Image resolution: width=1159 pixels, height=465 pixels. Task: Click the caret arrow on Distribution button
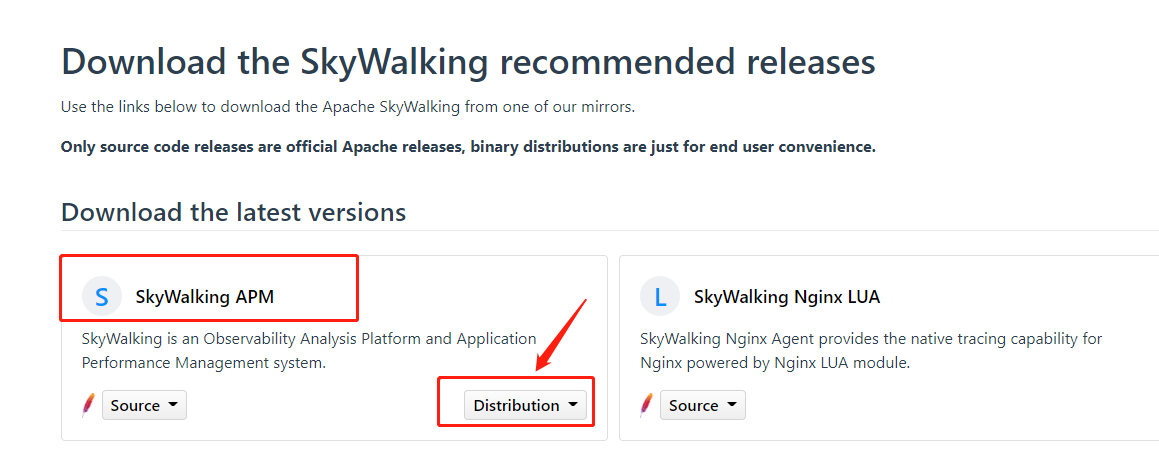click(572, 405)
